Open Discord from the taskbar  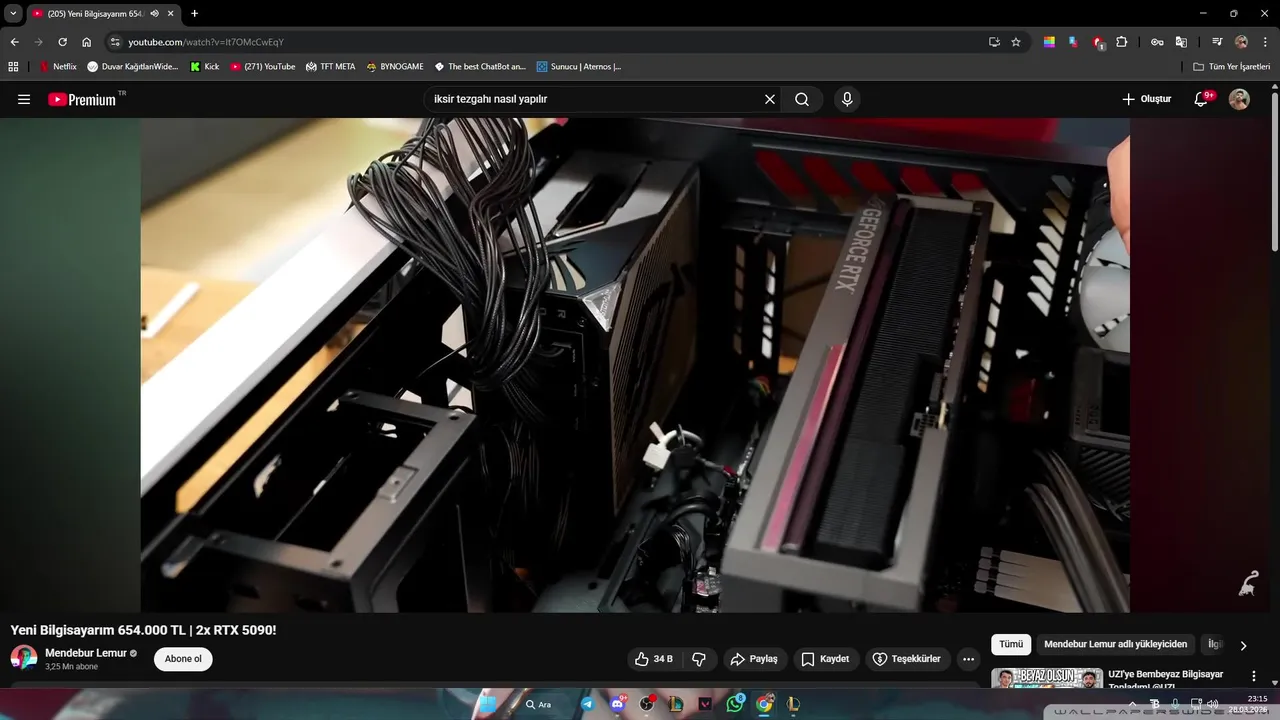click(x=618, y=704)
